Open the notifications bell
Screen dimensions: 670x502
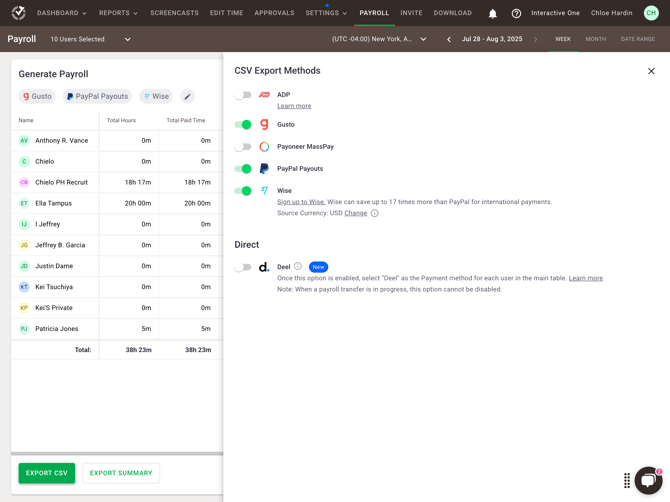[493, 14]
